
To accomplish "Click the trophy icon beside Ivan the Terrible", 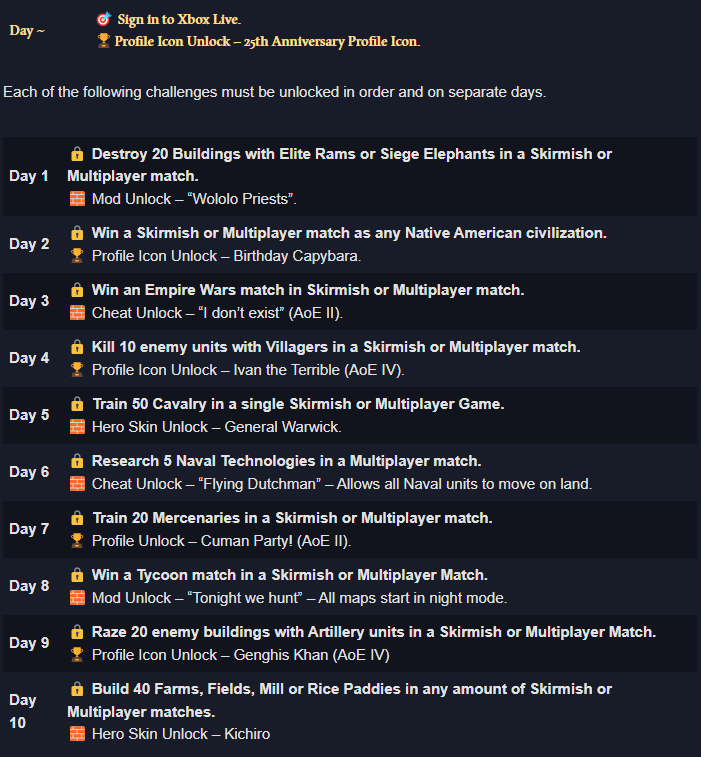I will pos(77,369).
